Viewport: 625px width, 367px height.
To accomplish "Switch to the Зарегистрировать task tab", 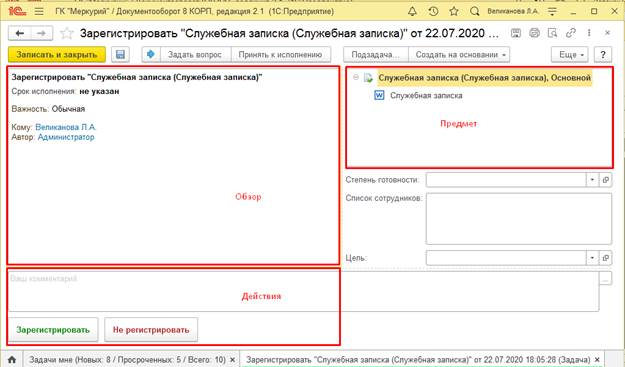I will [418, 360].
